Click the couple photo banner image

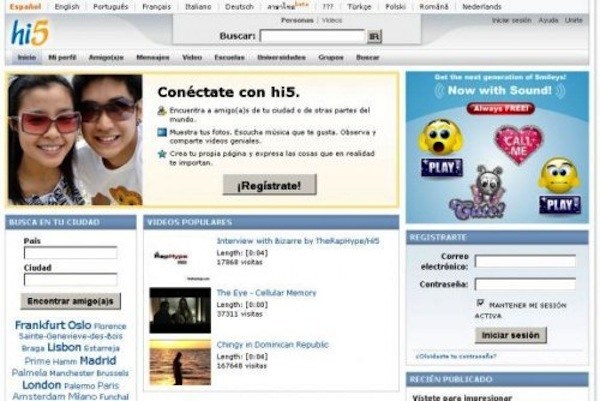[75, 140]
